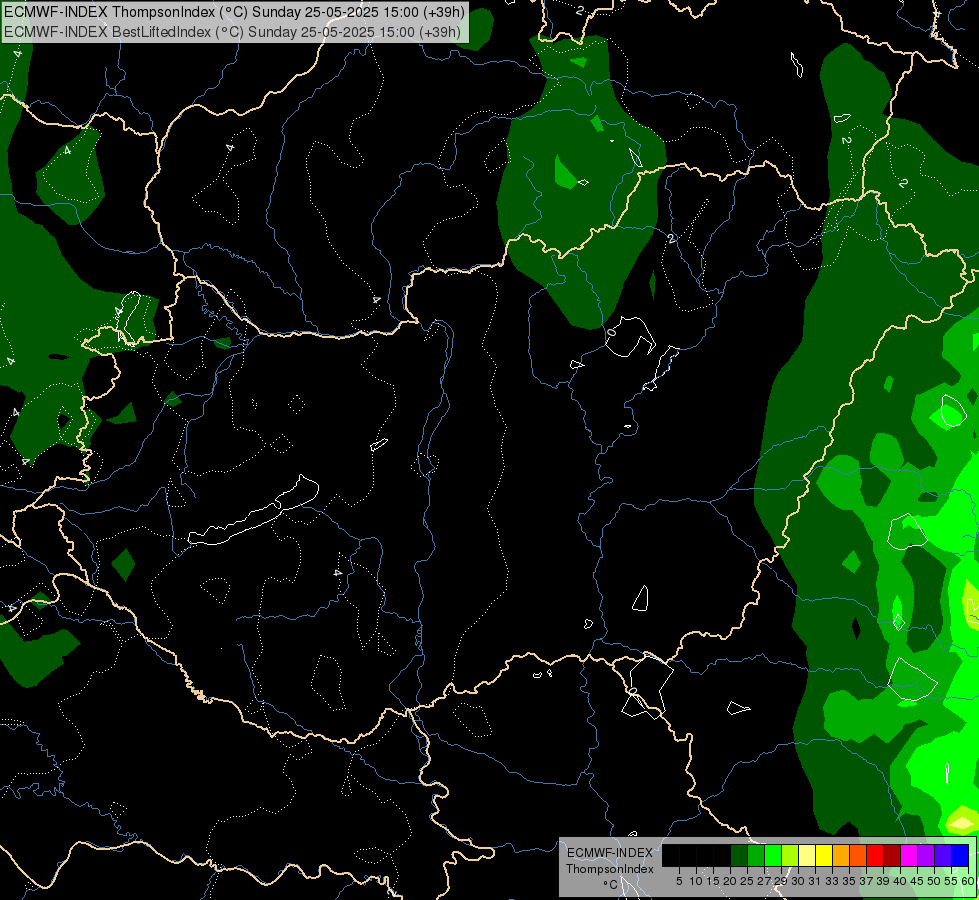Pick the yellow-green 29–30 legend swatch
Viewport: 979px width, 900px height.
coord(790,855)
